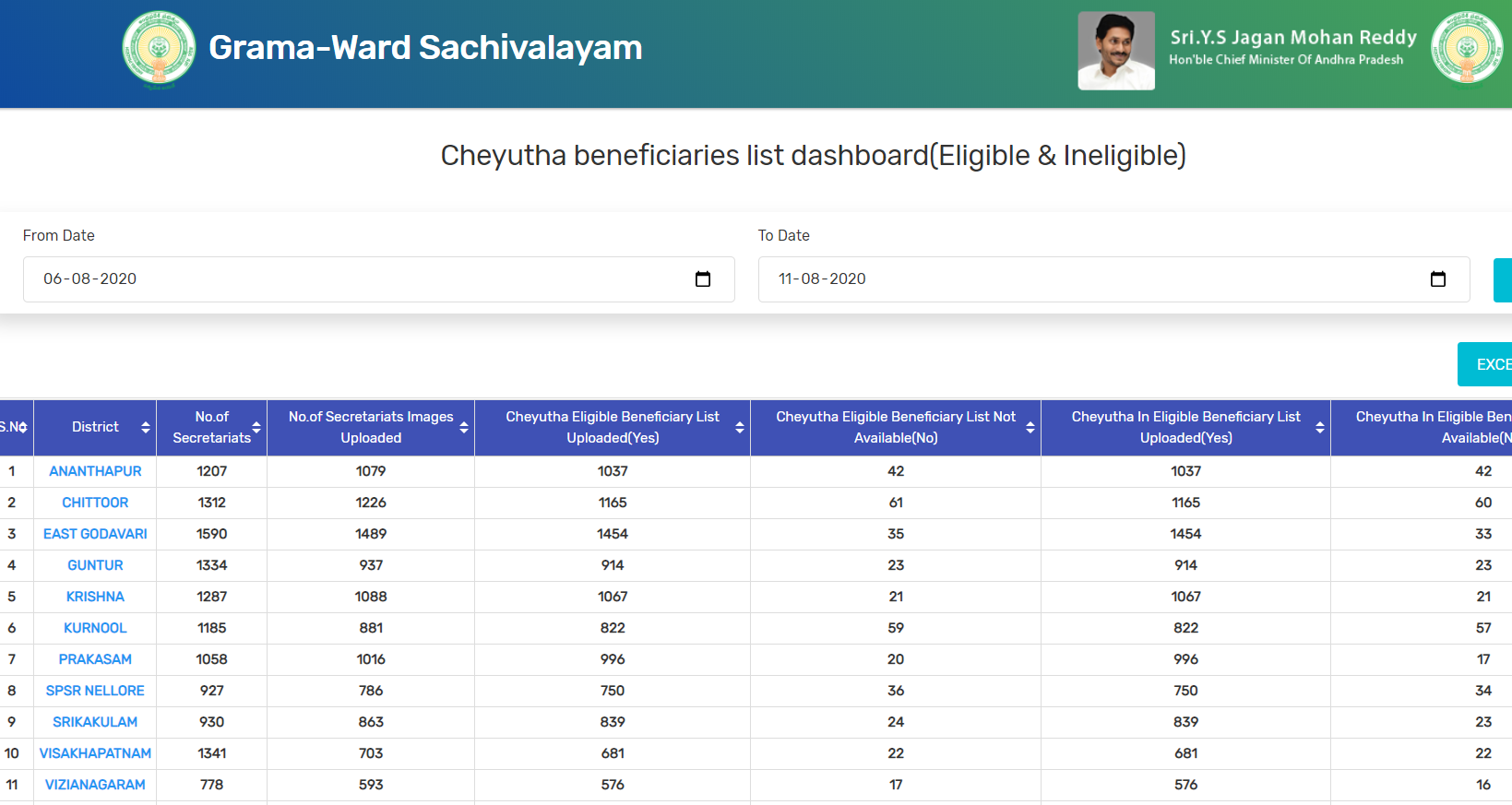Sort by Eligible Beneficiary List Not Available(No) arrows
The width and height of the screenshot is (1512, 805).
pyautogui.click(x=1030, y=427)
